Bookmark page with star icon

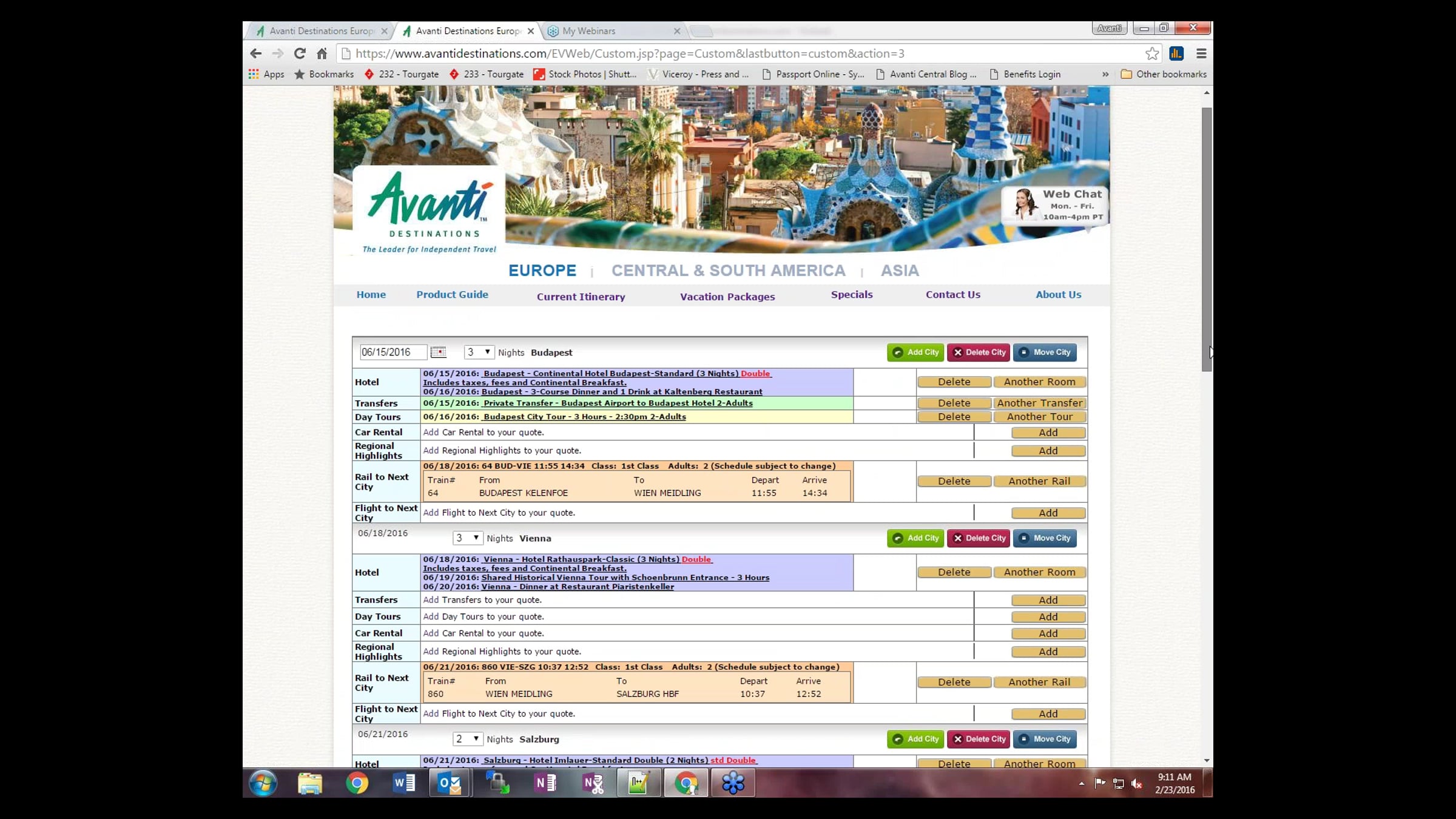pyautogui.click(x=1151, y=53)
